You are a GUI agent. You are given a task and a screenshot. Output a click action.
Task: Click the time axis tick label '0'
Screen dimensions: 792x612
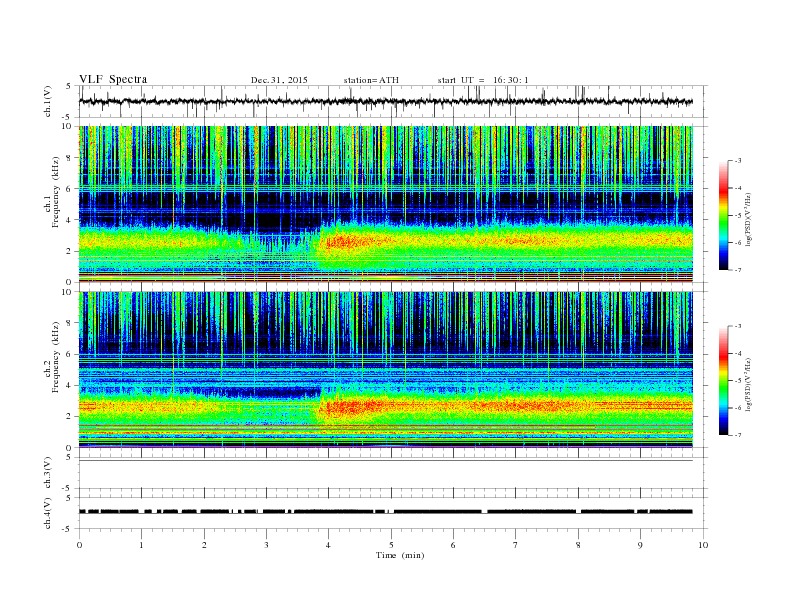pyautogui.click(x=79, y=545)
